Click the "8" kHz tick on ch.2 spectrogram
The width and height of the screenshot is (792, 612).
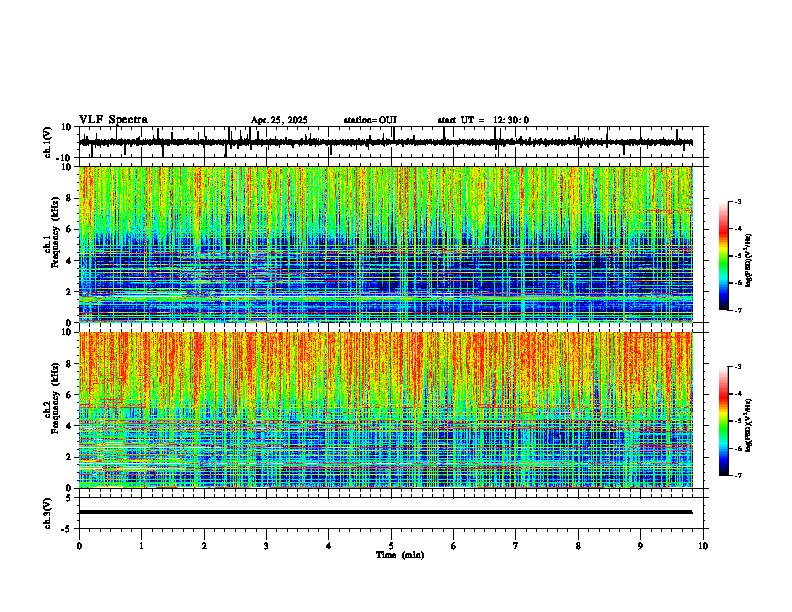70,364
